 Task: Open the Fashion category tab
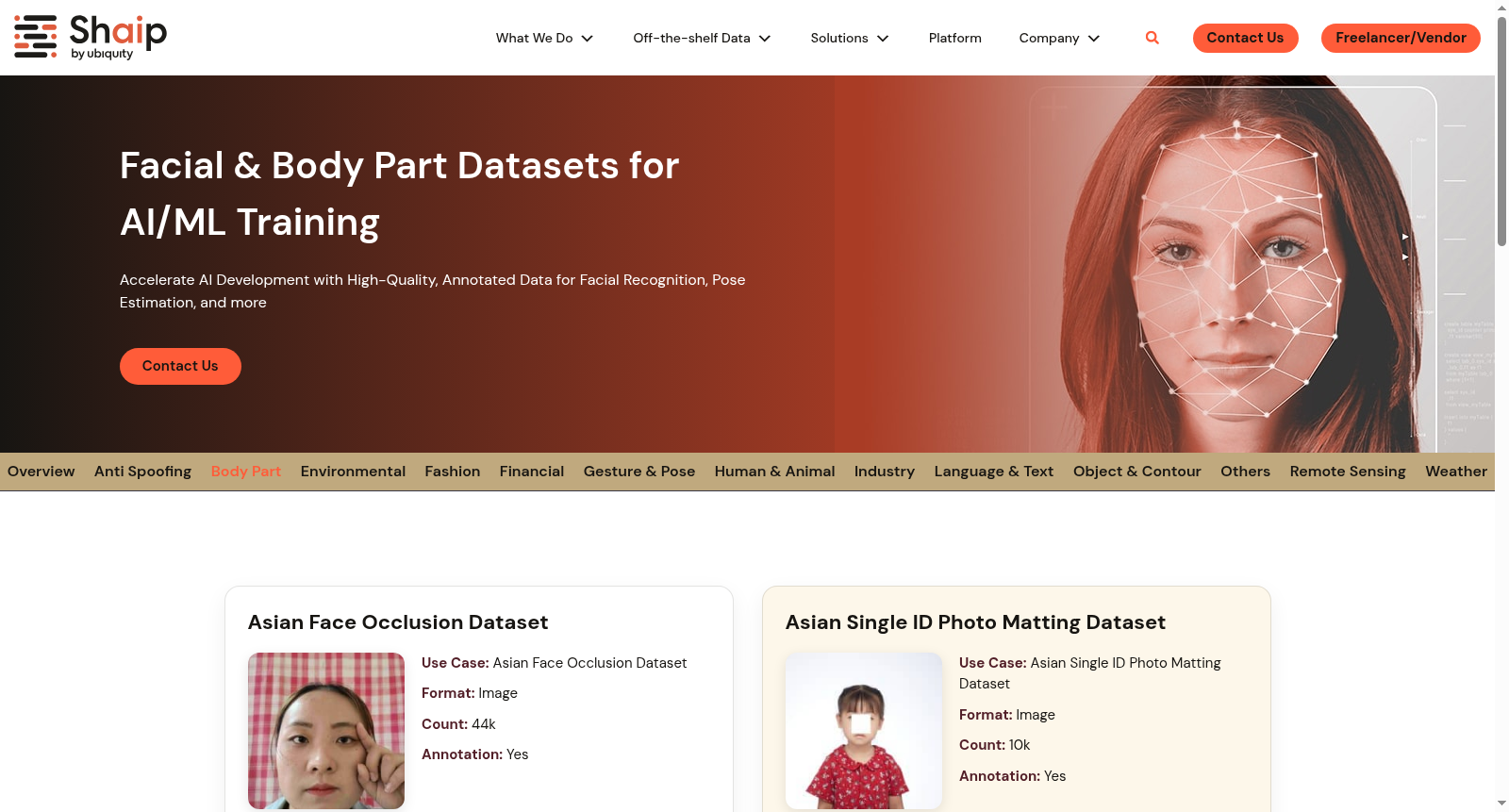click(x=452, y=472)
